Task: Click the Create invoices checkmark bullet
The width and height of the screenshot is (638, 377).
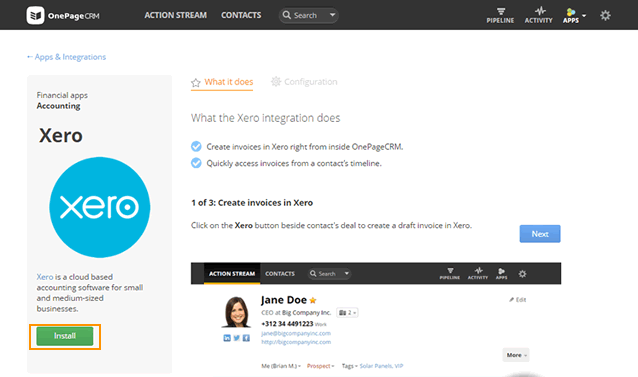Action: coord(196,146)
